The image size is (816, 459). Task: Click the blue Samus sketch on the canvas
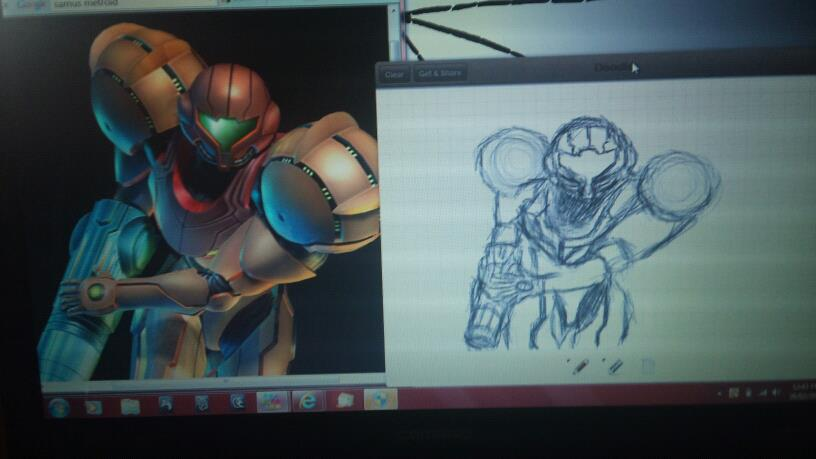click(x=593, y=233)
